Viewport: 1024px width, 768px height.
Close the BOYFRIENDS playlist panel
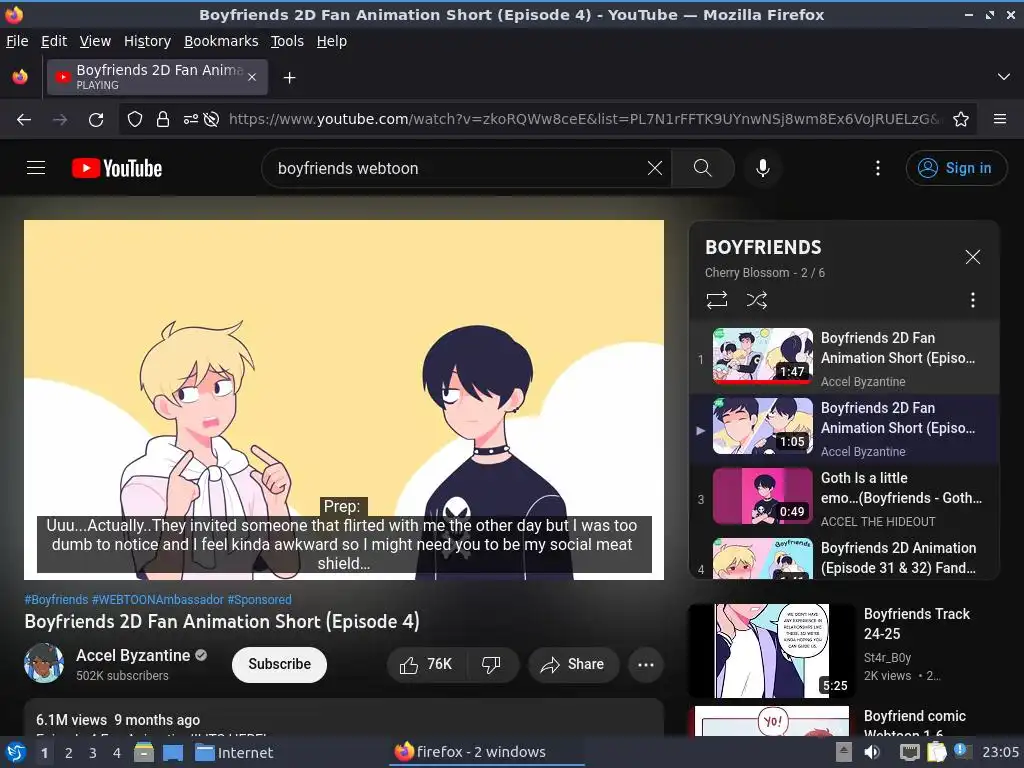[x=973, y=257]
